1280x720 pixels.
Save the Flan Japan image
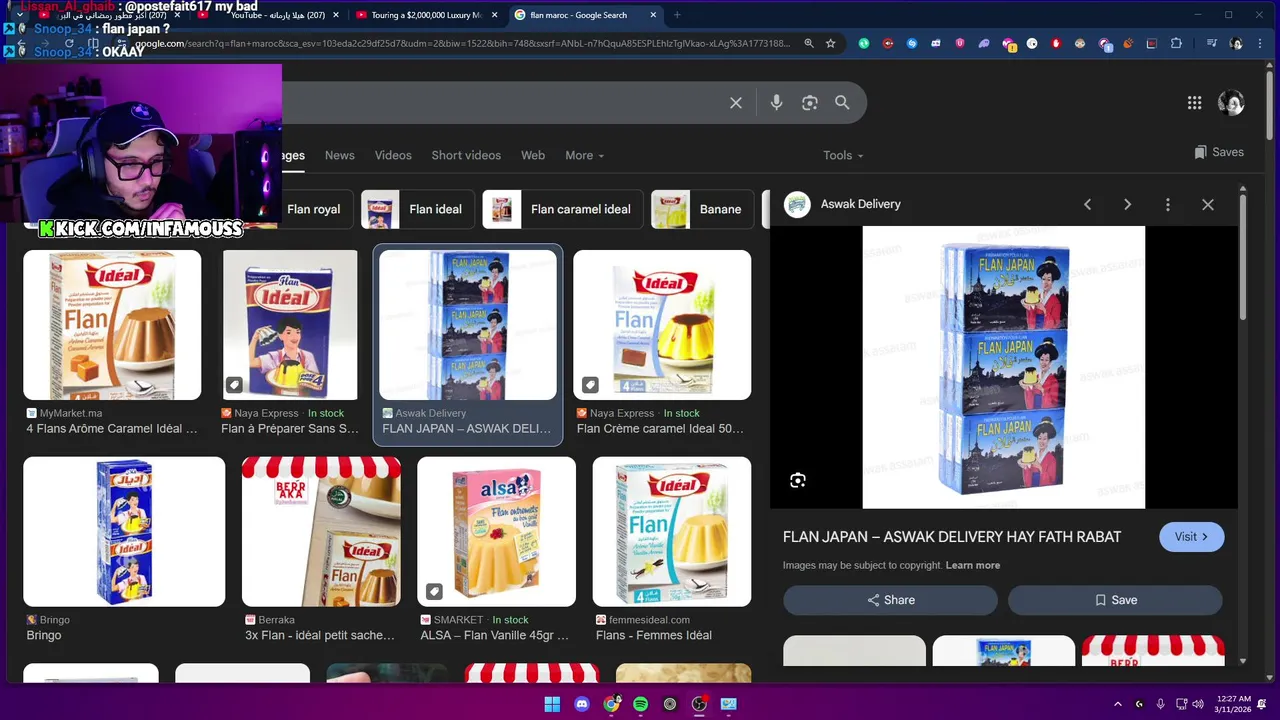click(x=1115, y=600)
